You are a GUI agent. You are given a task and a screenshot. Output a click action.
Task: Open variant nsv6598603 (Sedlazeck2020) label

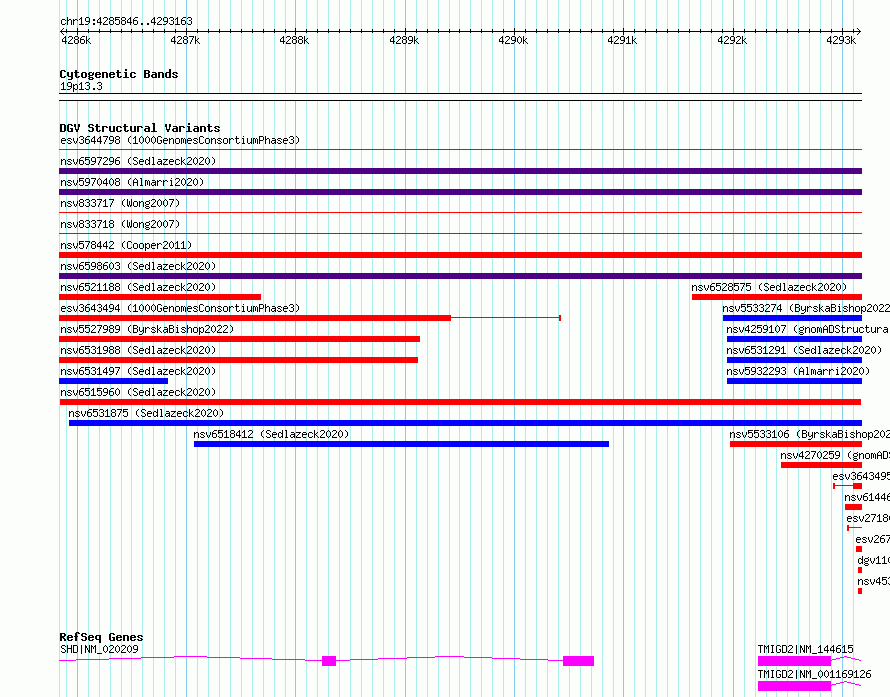[x=138, y=266]
